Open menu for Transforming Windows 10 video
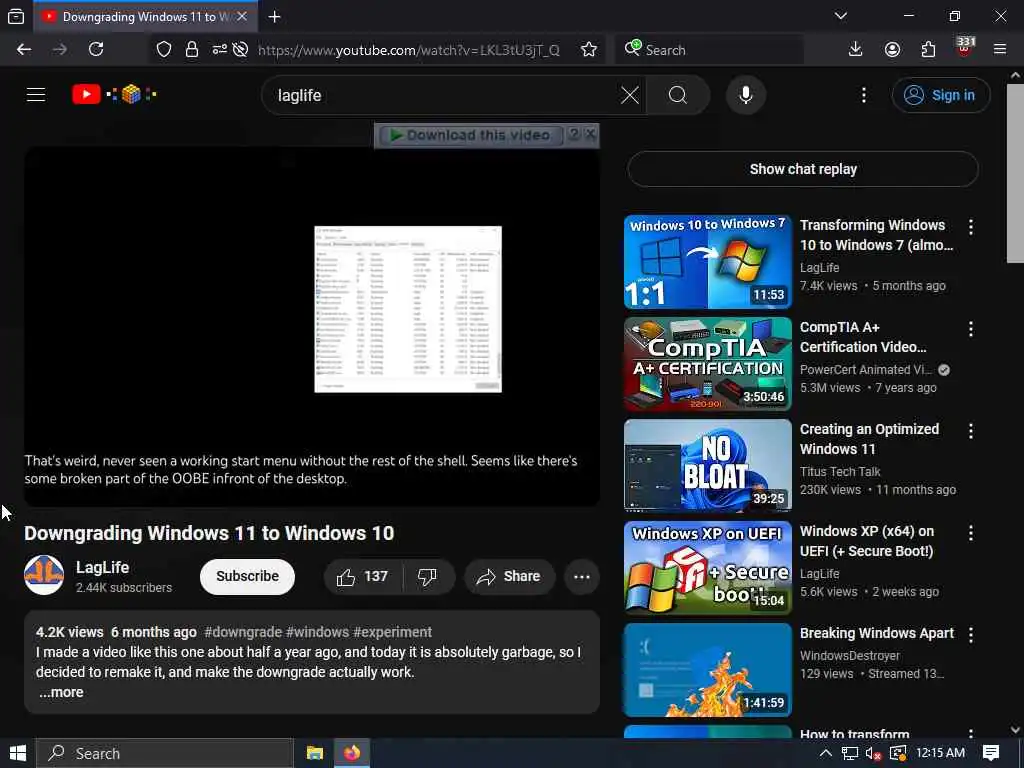The width and height of the screenshot is (1024, 768). click(971, 227)
